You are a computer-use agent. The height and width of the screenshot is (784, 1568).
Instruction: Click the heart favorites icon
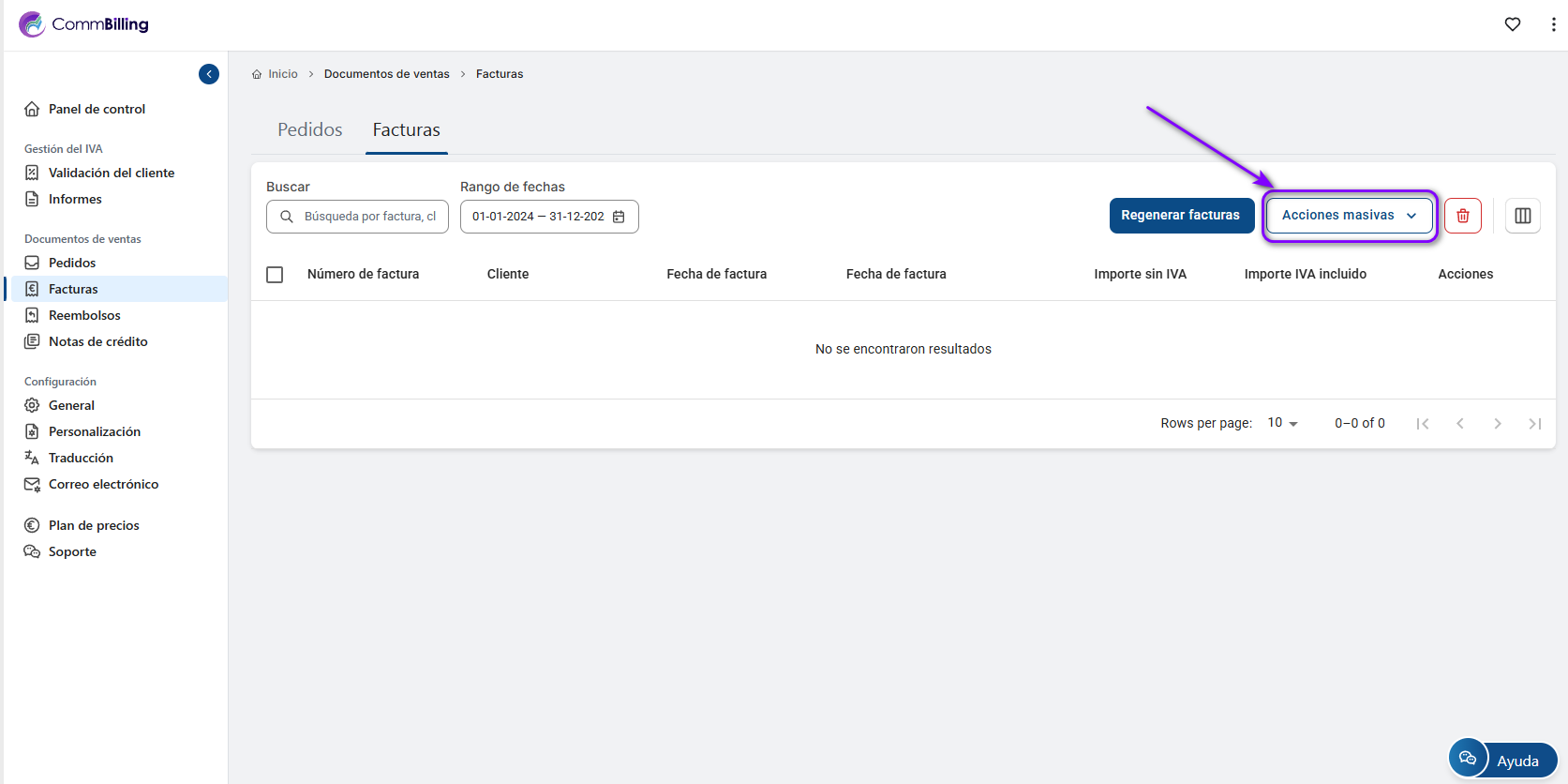(x=1512, y=24)
